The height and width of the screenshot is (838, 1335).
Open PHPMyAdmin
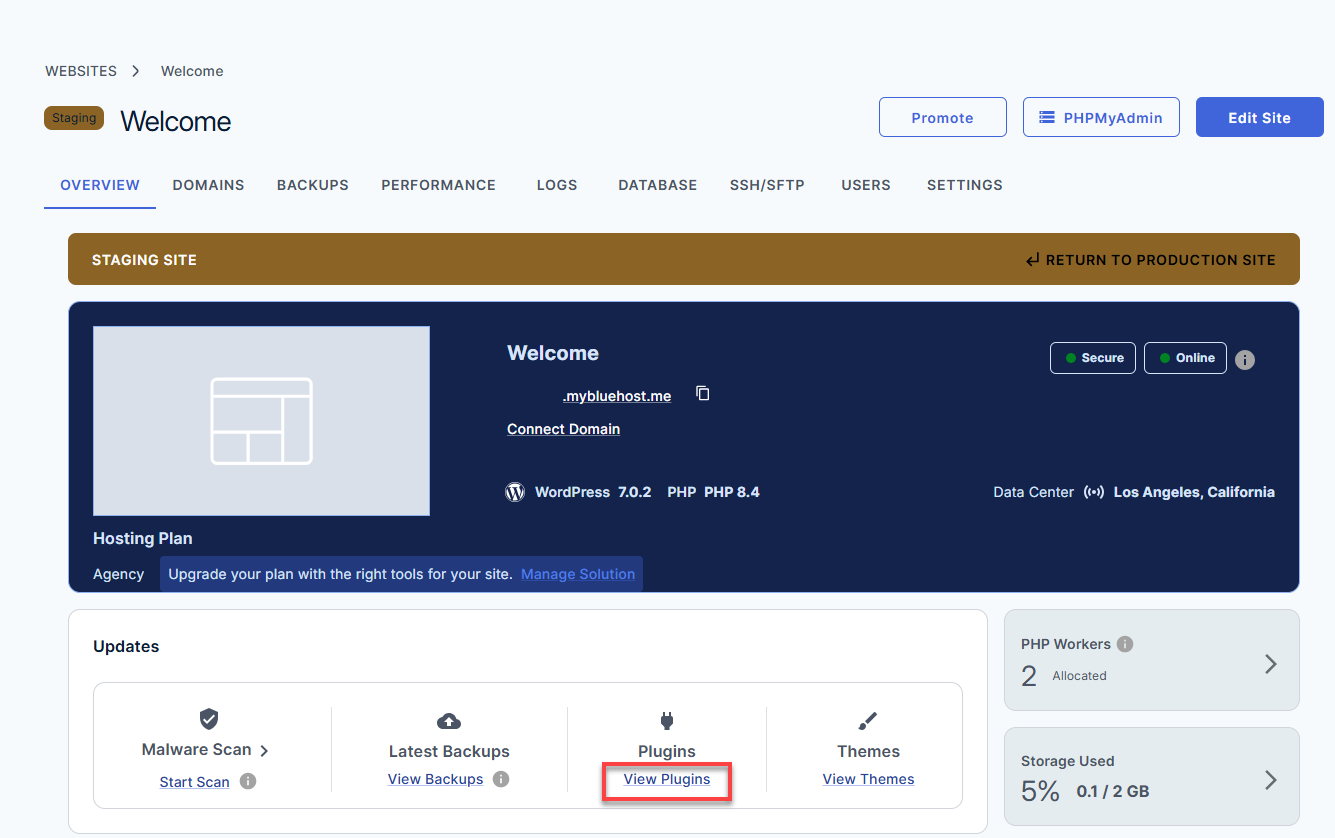click(x=1101, y=117)
